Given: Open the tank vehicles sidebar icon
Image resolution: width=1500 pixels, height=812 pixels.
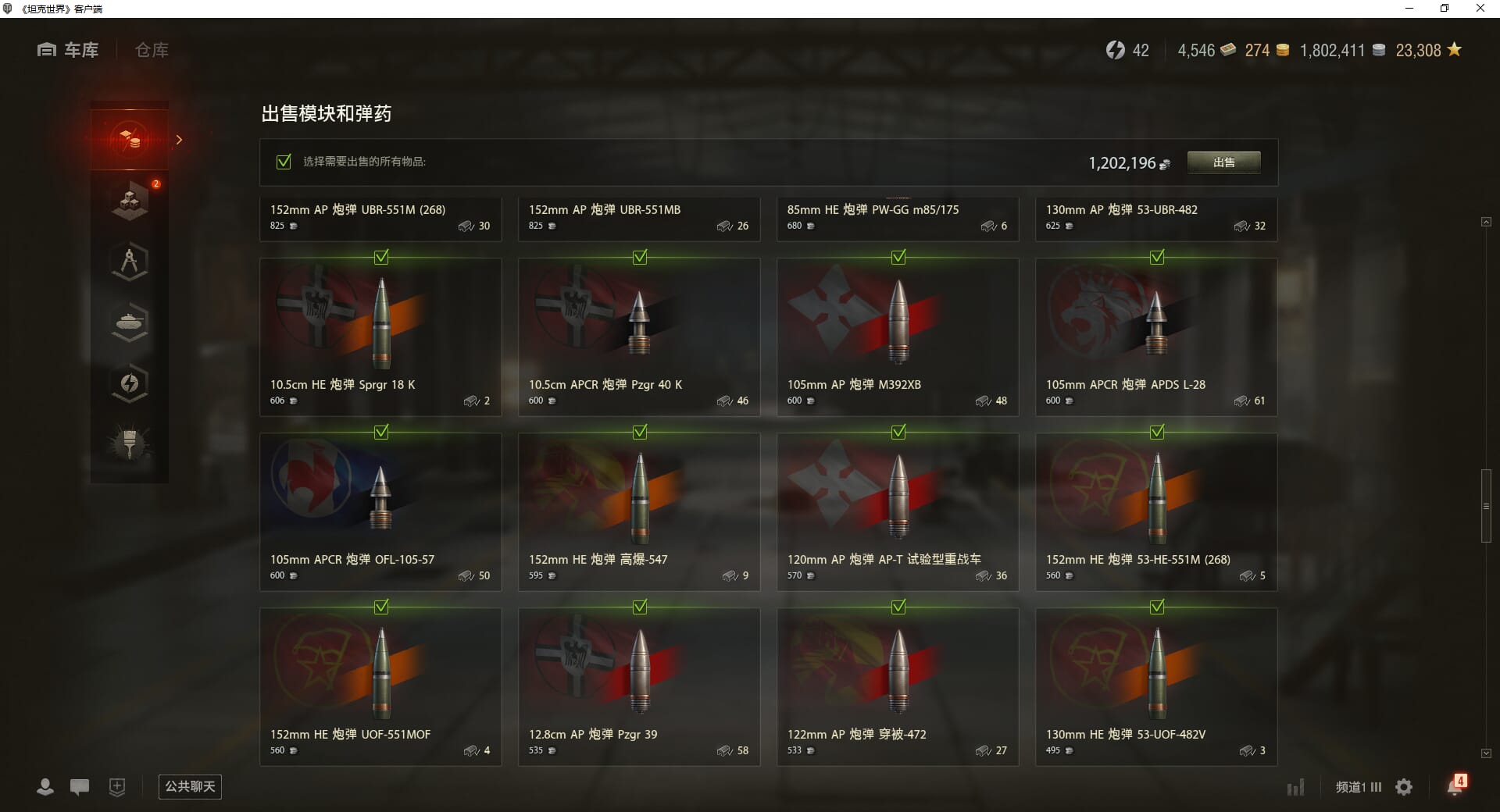Looking at the screenshot, I should [130, 322].
